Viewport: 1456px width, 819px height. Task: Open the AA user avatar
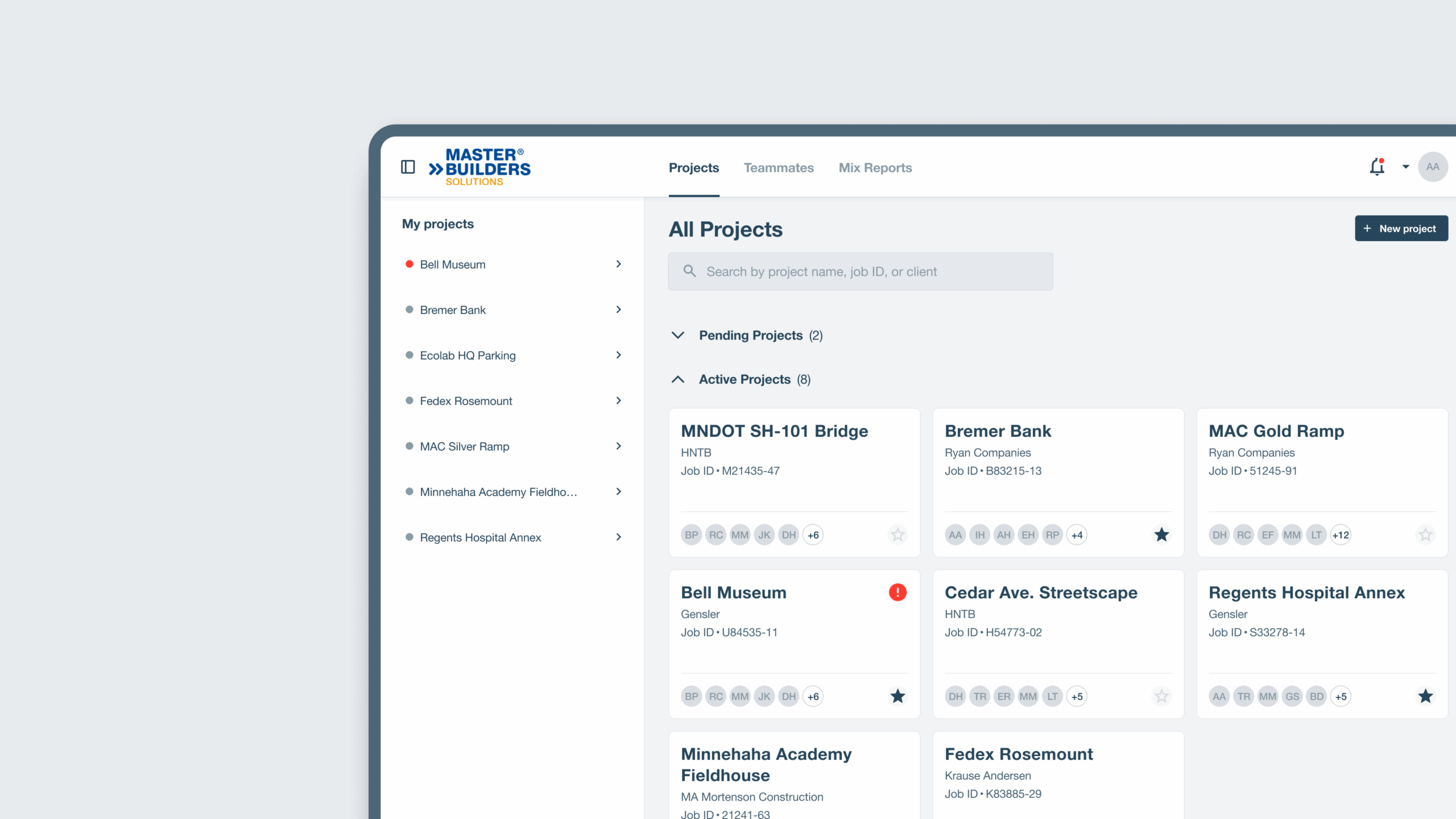(x=1433, y=167)
